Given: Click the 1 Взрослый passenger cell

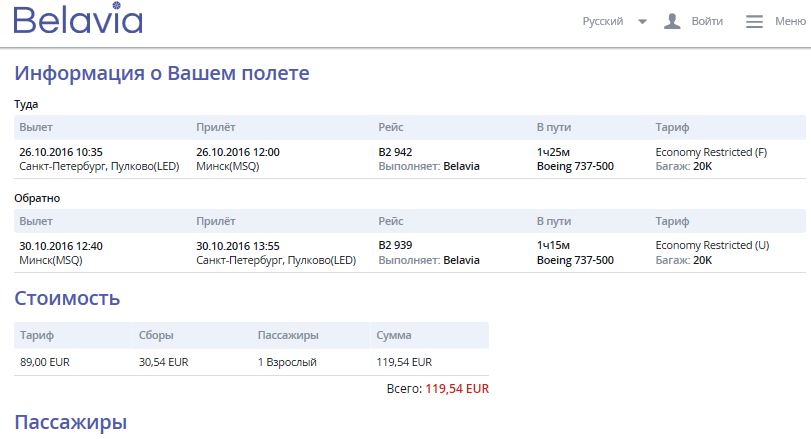Looking at the screenshot, I should (287, 362).
